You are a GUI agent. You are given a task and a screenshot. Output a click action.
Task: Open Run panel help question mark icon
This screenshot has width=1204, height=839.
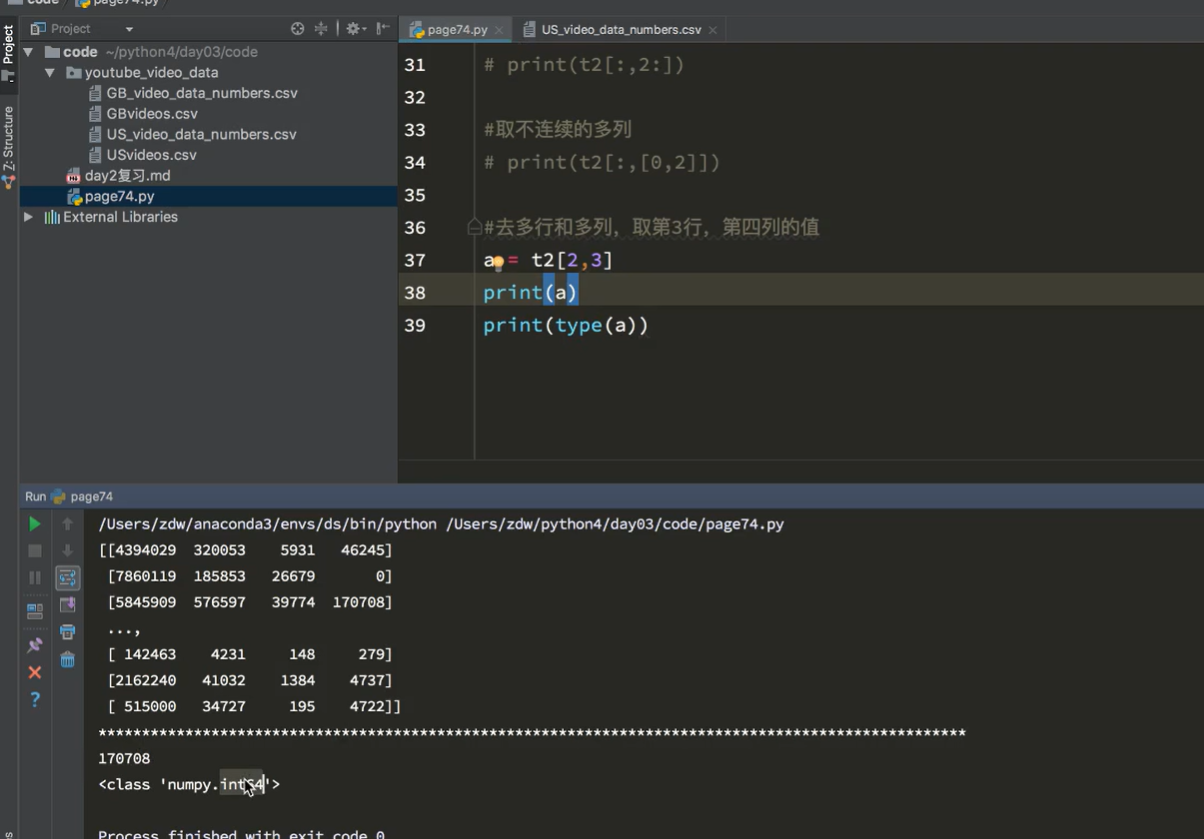(35, 699)
